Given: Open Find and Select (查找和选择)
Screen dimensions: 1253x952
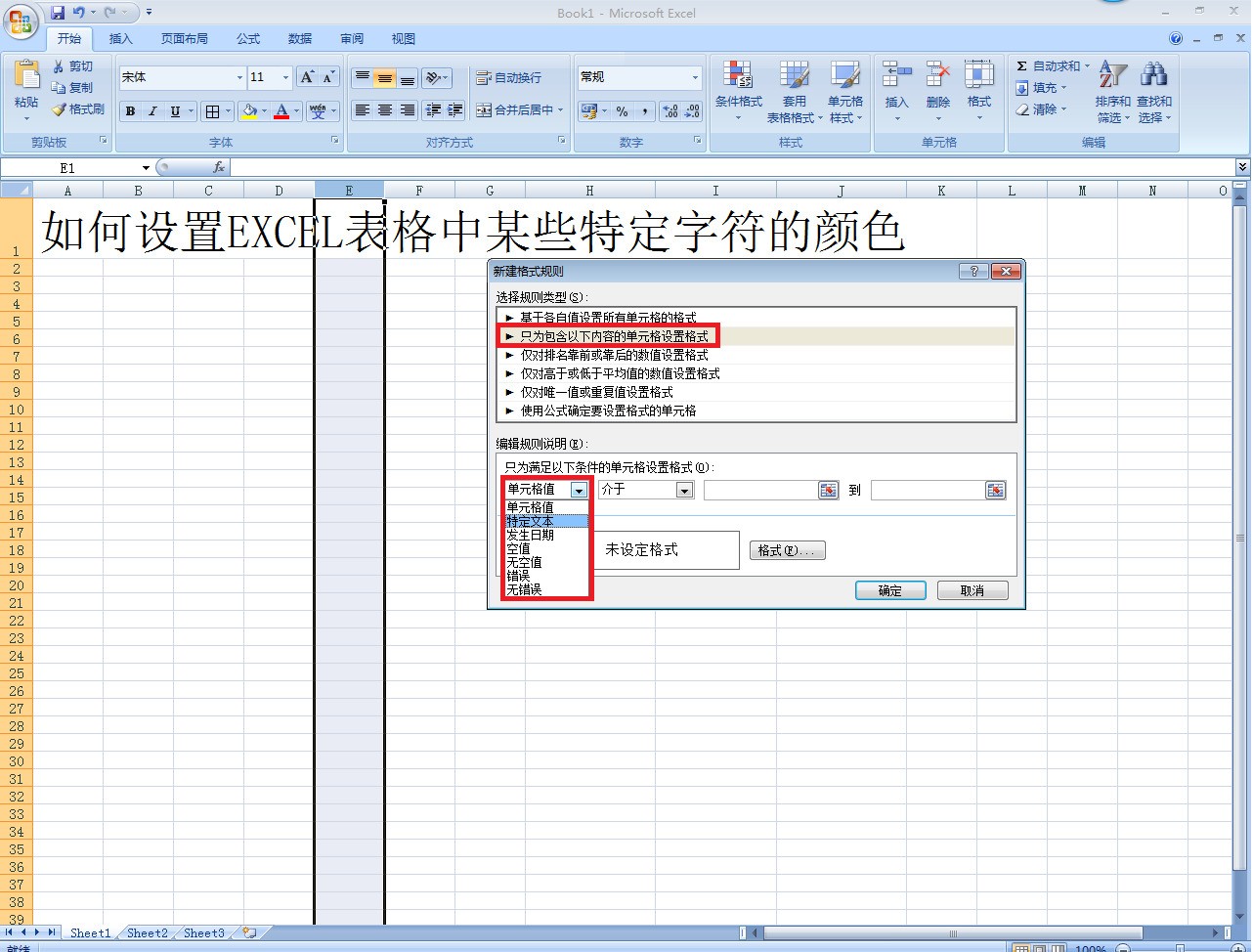Looking at the screenshot, I should click(x=1153, y=91).
